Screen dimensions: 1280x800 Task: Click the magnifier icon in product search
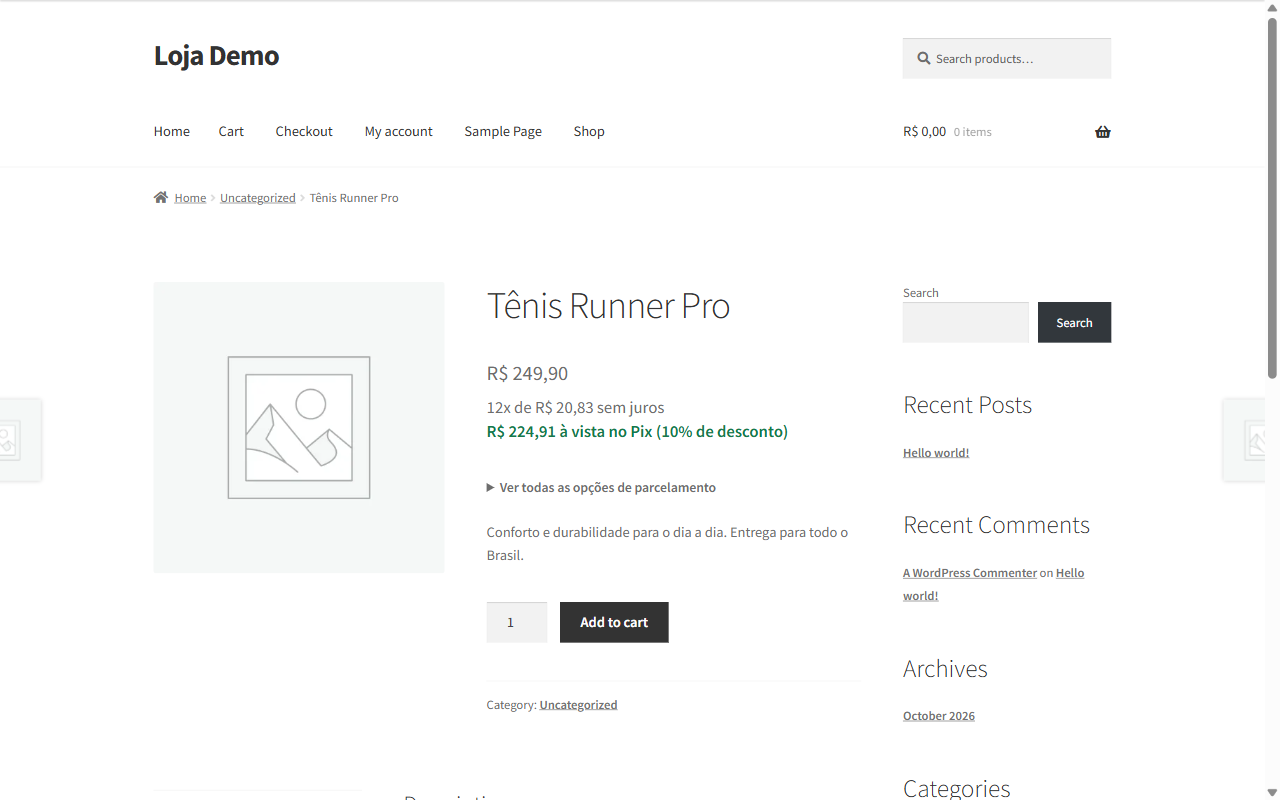pos(924,59)
